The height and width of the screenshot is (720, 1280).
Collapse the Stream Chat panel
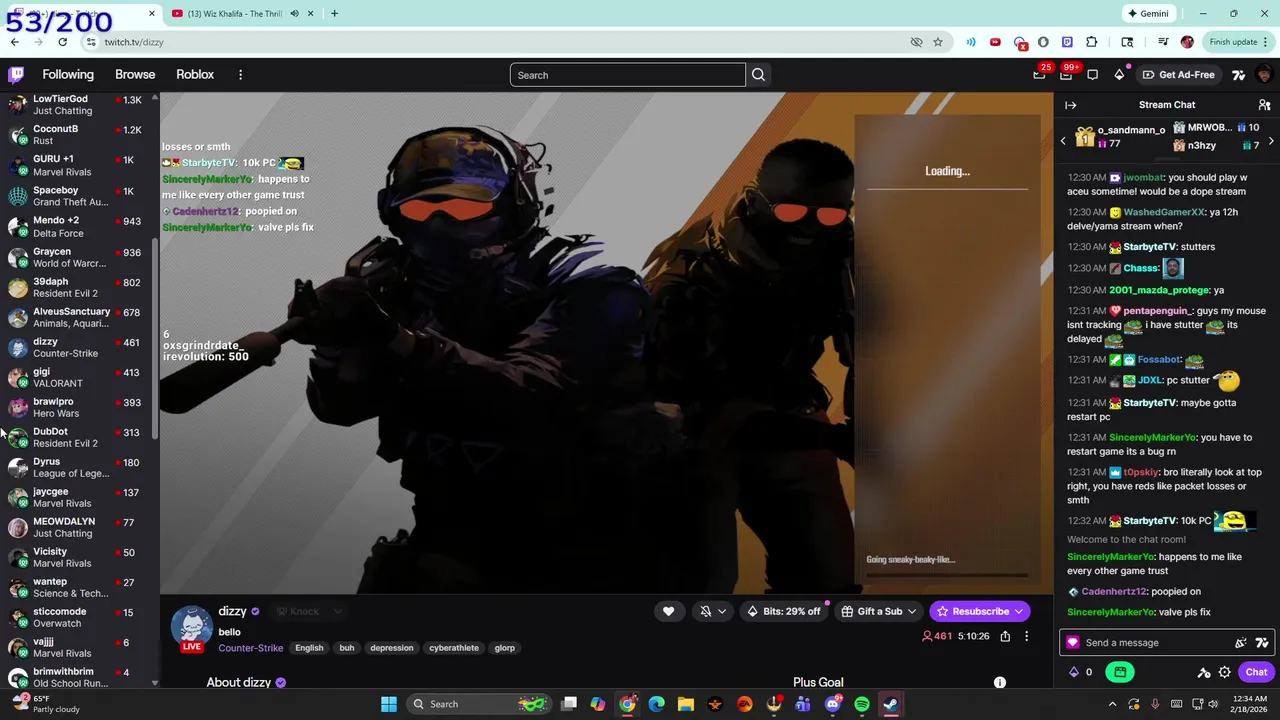pos(1071,105)
